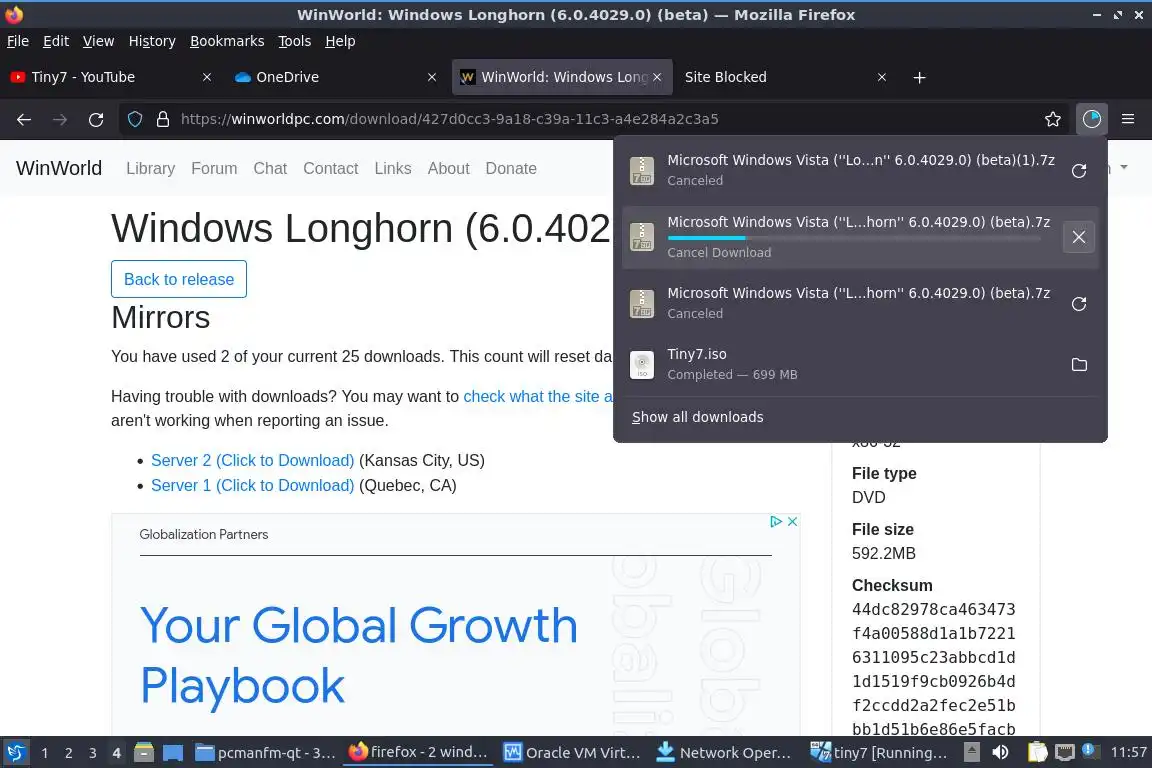This screenshot has height=768, width=1152.
Task: Click the clipboard manager tray icon
Action: (x=1037, y=753)
